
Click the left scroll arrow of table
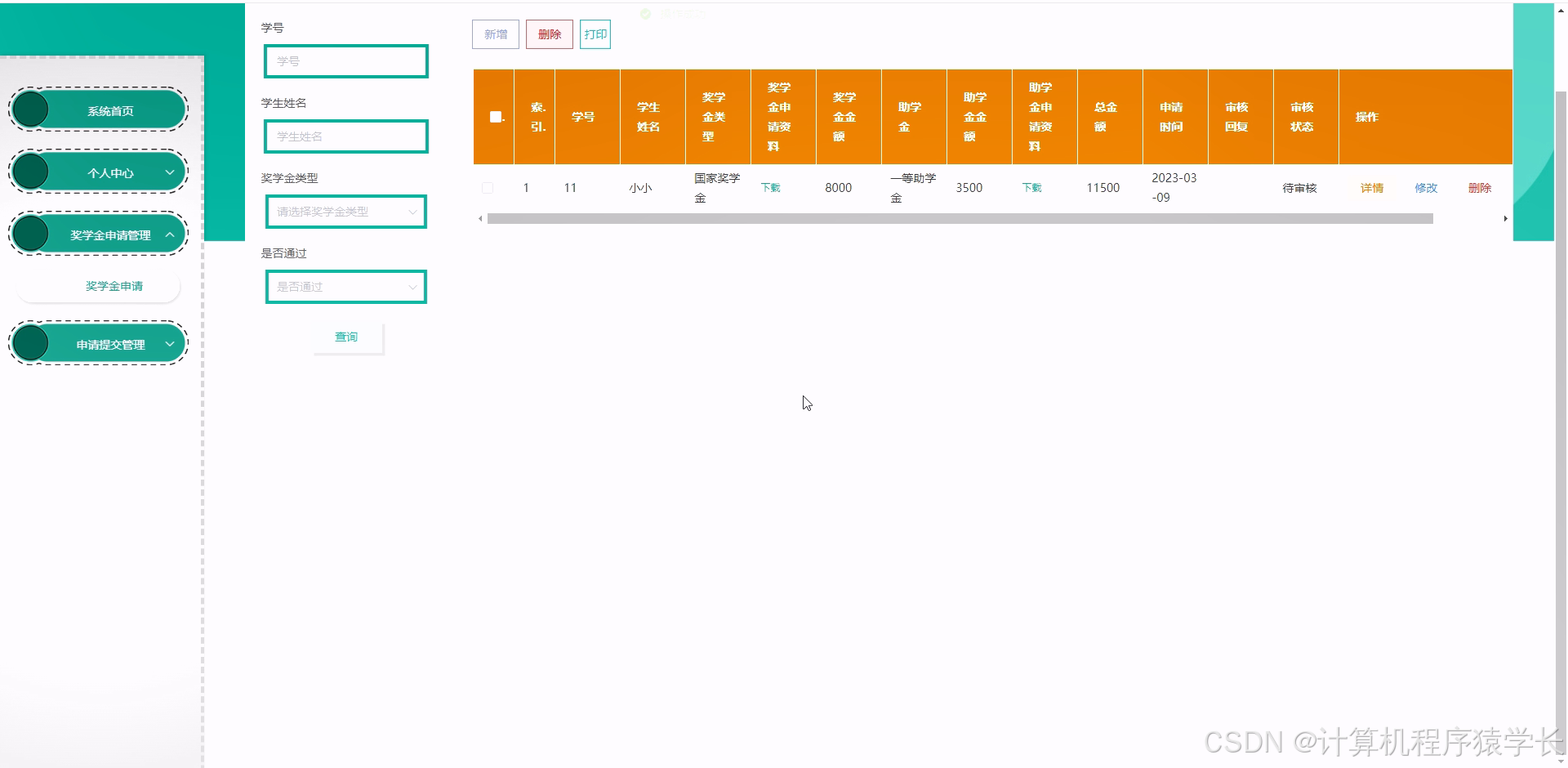coord(480,219)
